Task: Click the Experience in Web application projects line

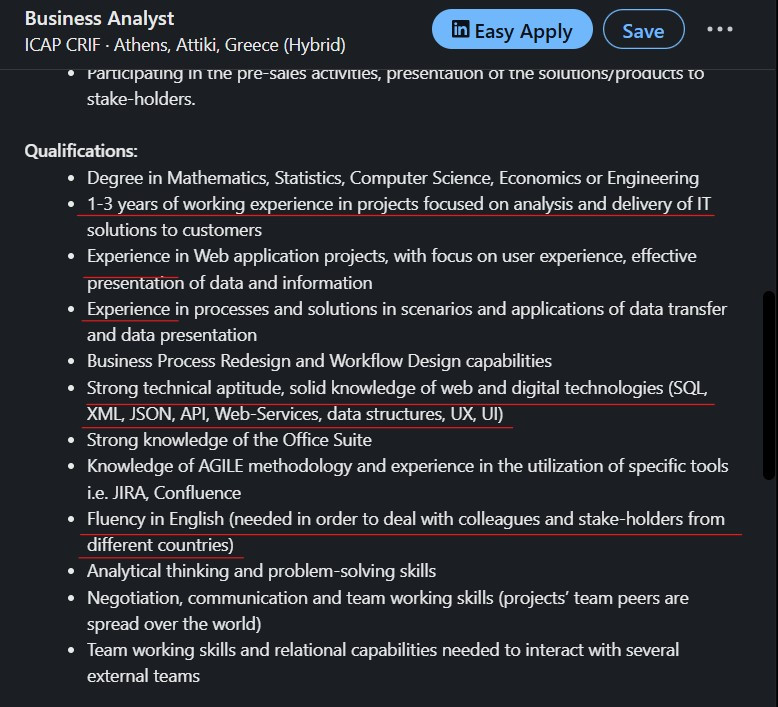Action: point(391,256)
